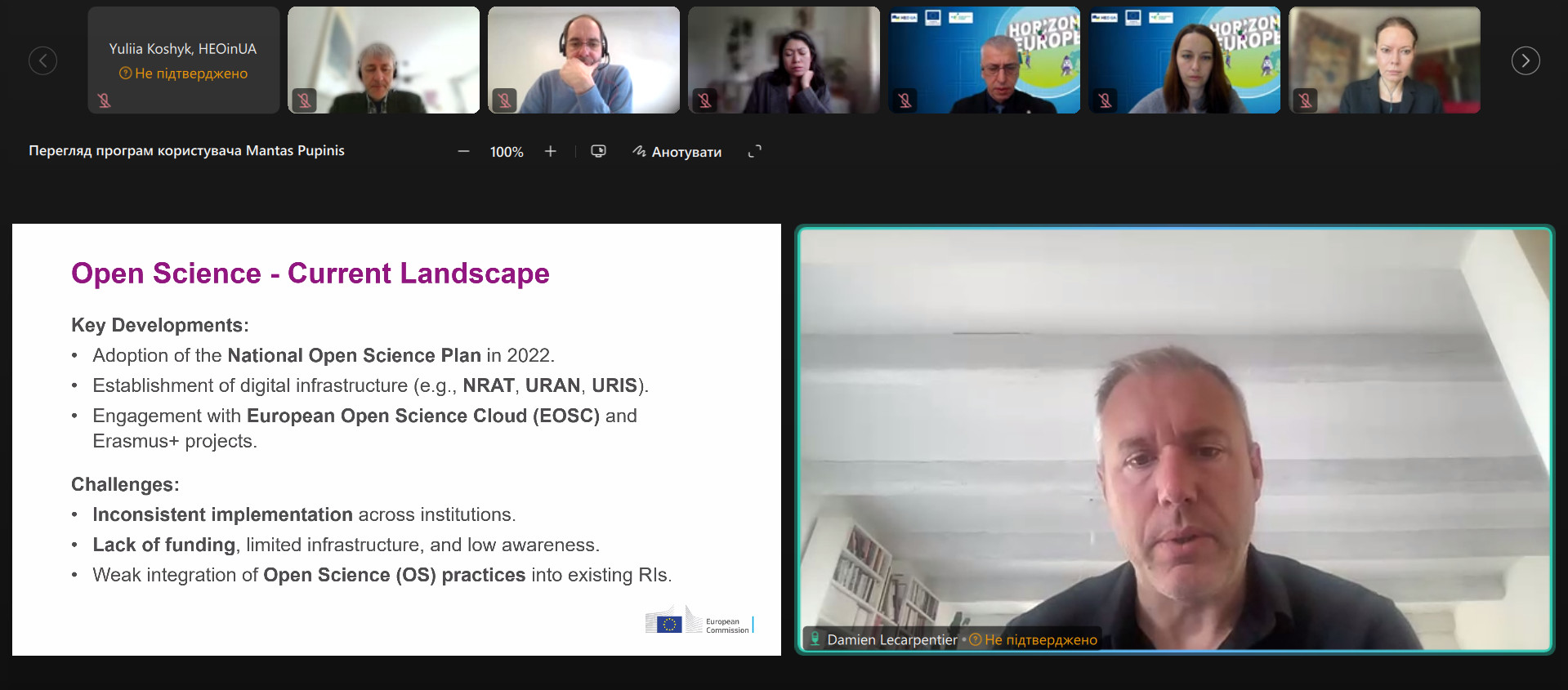
Task: Click muted mic icon on headset man video
Action: [x=504, y=100]
